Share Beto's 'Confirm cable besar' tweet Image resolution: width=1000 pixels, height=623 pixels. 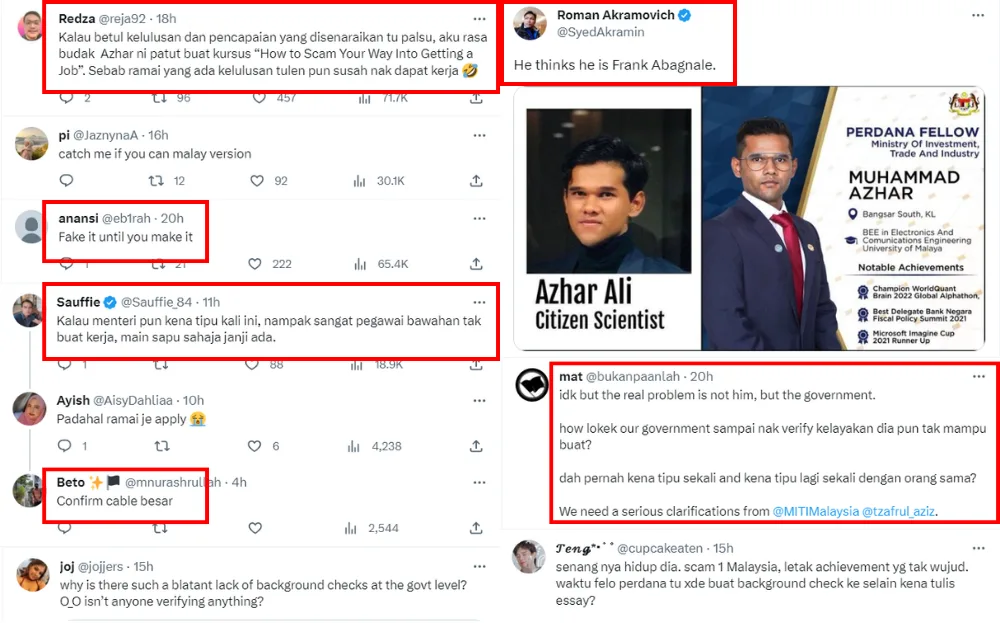[x=476, y=528]
